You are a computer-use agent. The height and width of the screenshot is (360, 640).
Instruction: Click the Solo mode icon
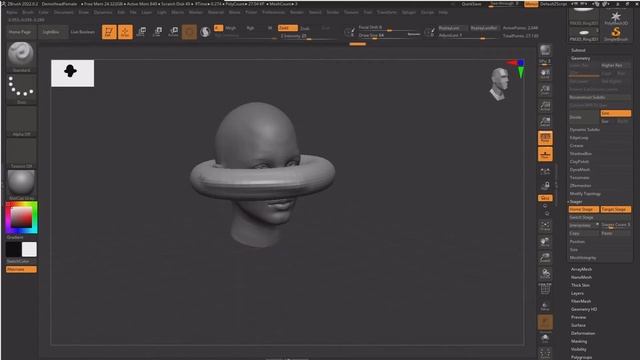tap(545, 338)
